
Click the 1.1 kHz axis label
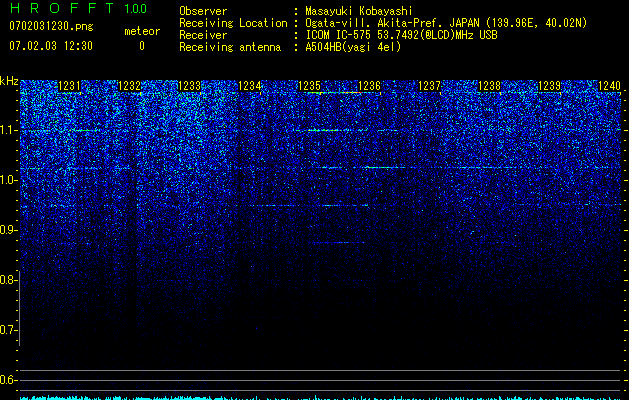[x=9, y=130]
